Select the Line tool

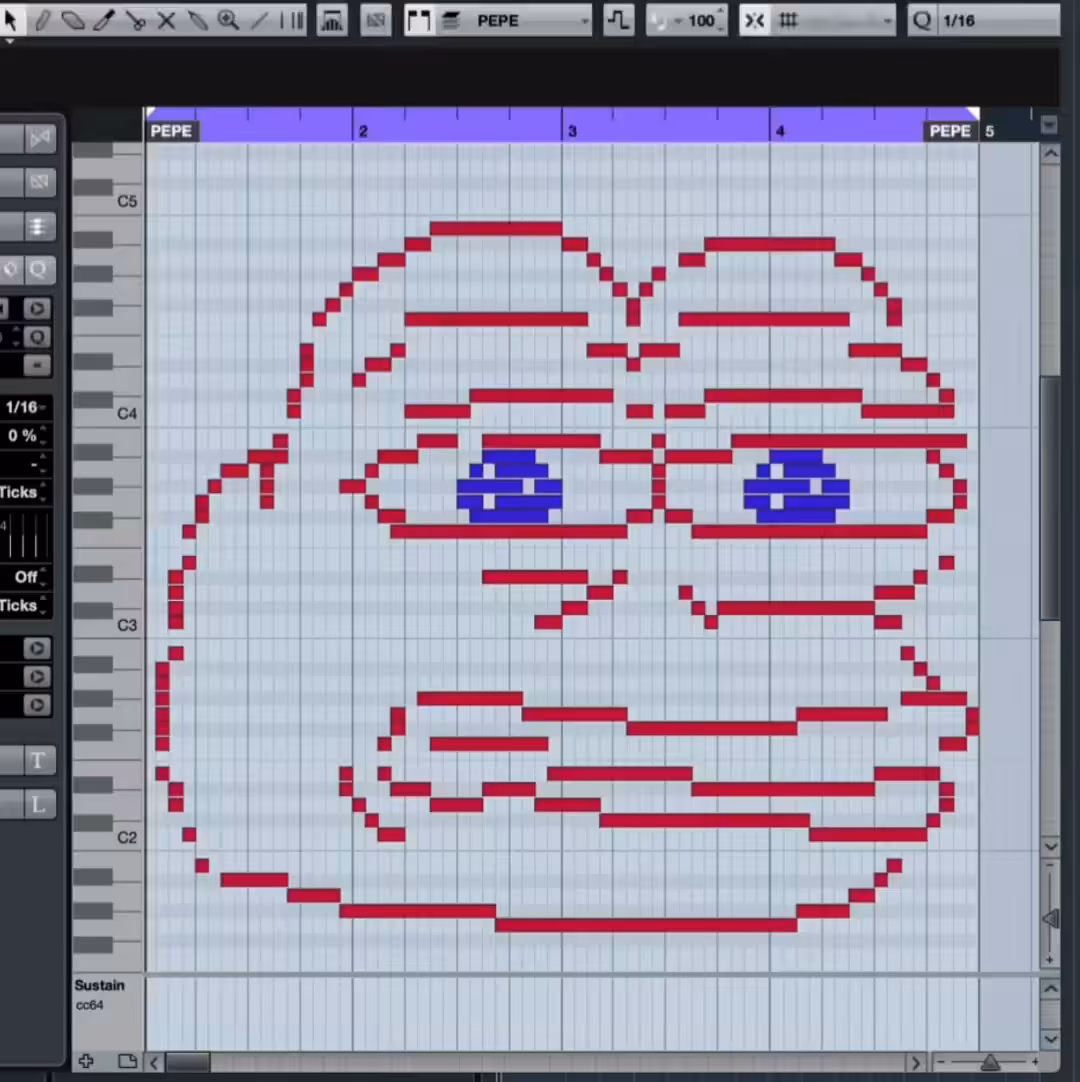[x=259, y=20]
